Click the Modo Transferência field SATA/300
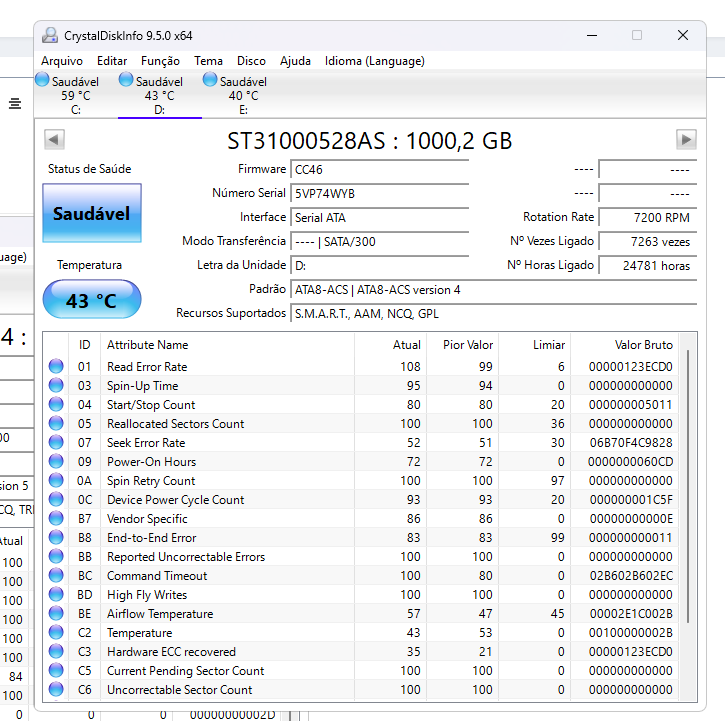Image resolution: width=725 pixels, height=721 pixels. pyautogui.click(x=380, y=241)
